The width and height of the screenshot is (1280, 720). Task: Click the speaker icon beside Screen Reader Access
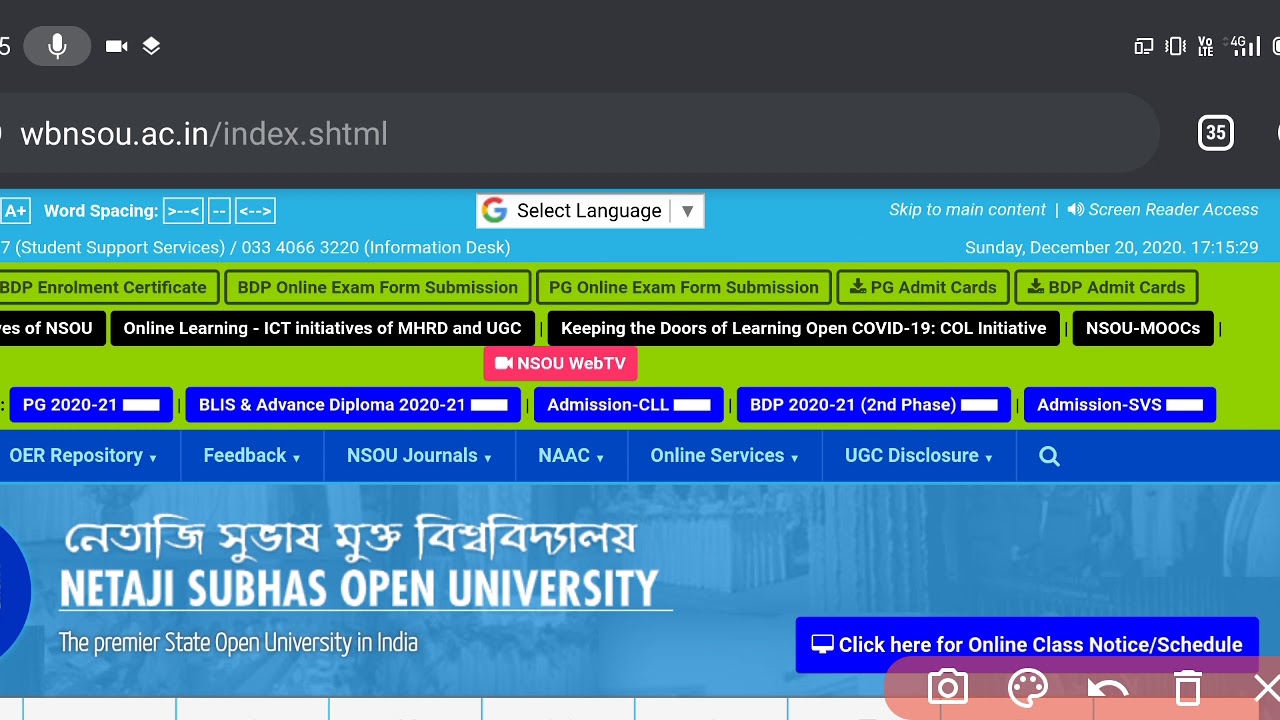tap(1075, 210)
